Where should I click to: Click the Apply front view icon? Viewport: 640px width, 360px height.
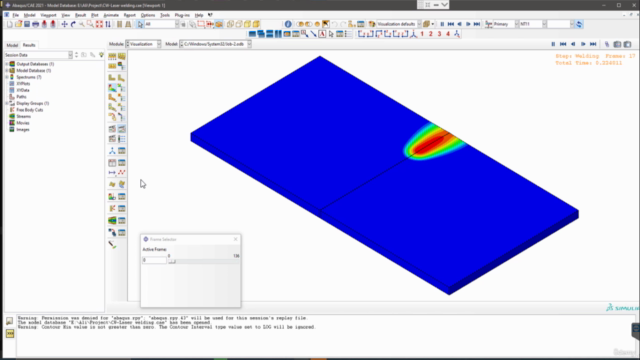(x=362, y=34)
